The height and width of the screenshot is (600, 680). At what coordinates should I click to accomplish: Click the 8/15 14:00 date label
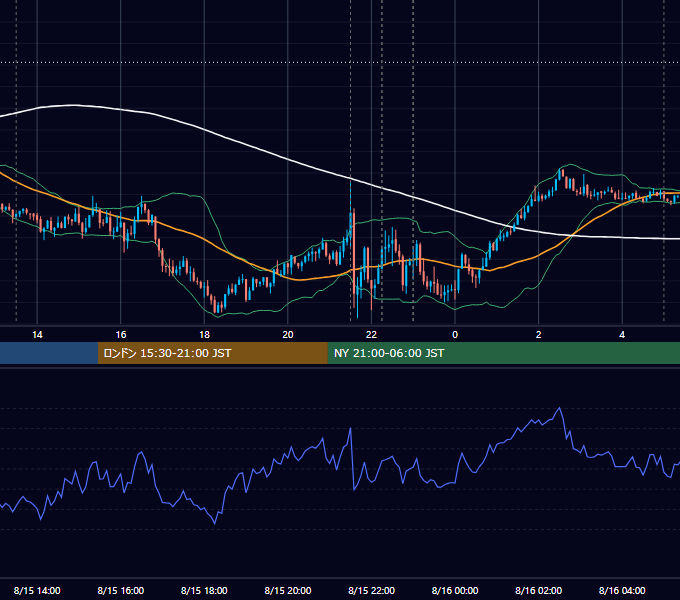pos(37,590)
